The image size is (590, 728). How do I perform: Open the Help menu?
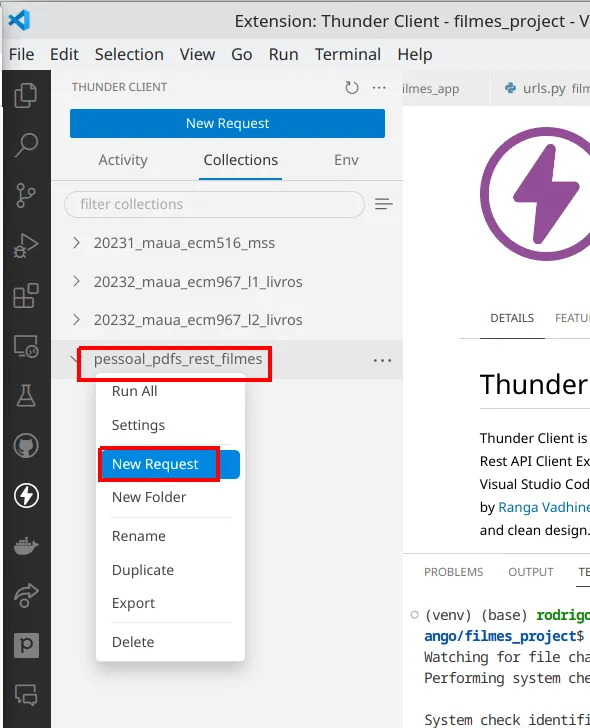tap(415, 54)
